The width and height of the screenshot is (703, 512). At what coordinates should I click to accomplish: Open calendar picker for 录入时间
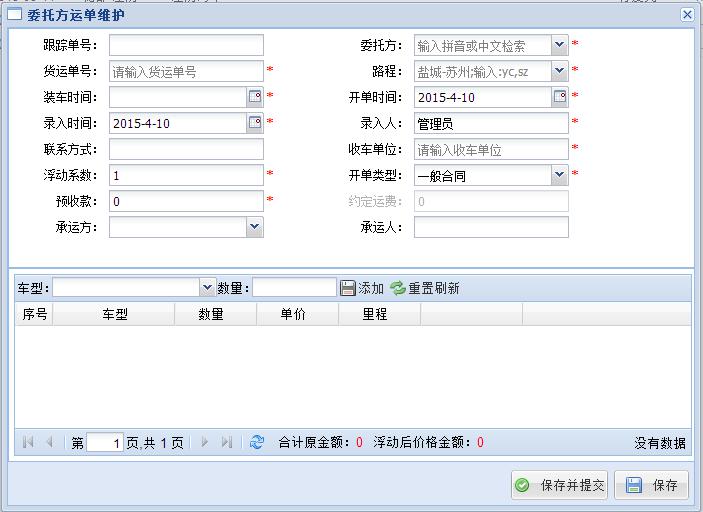(x=255, y=123)
